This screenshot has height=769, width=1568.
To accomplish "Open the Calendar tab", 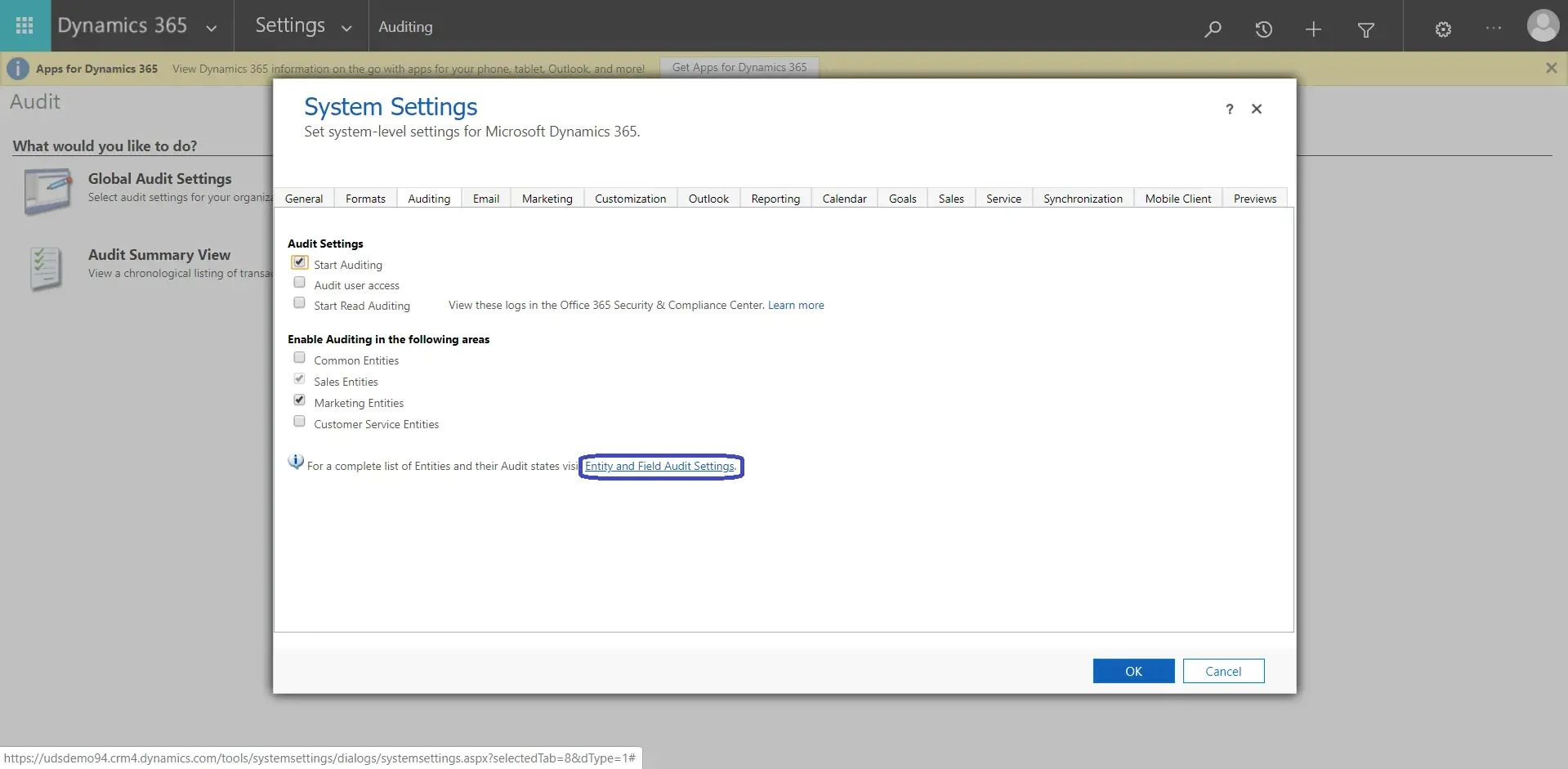I will pos(845,199).
